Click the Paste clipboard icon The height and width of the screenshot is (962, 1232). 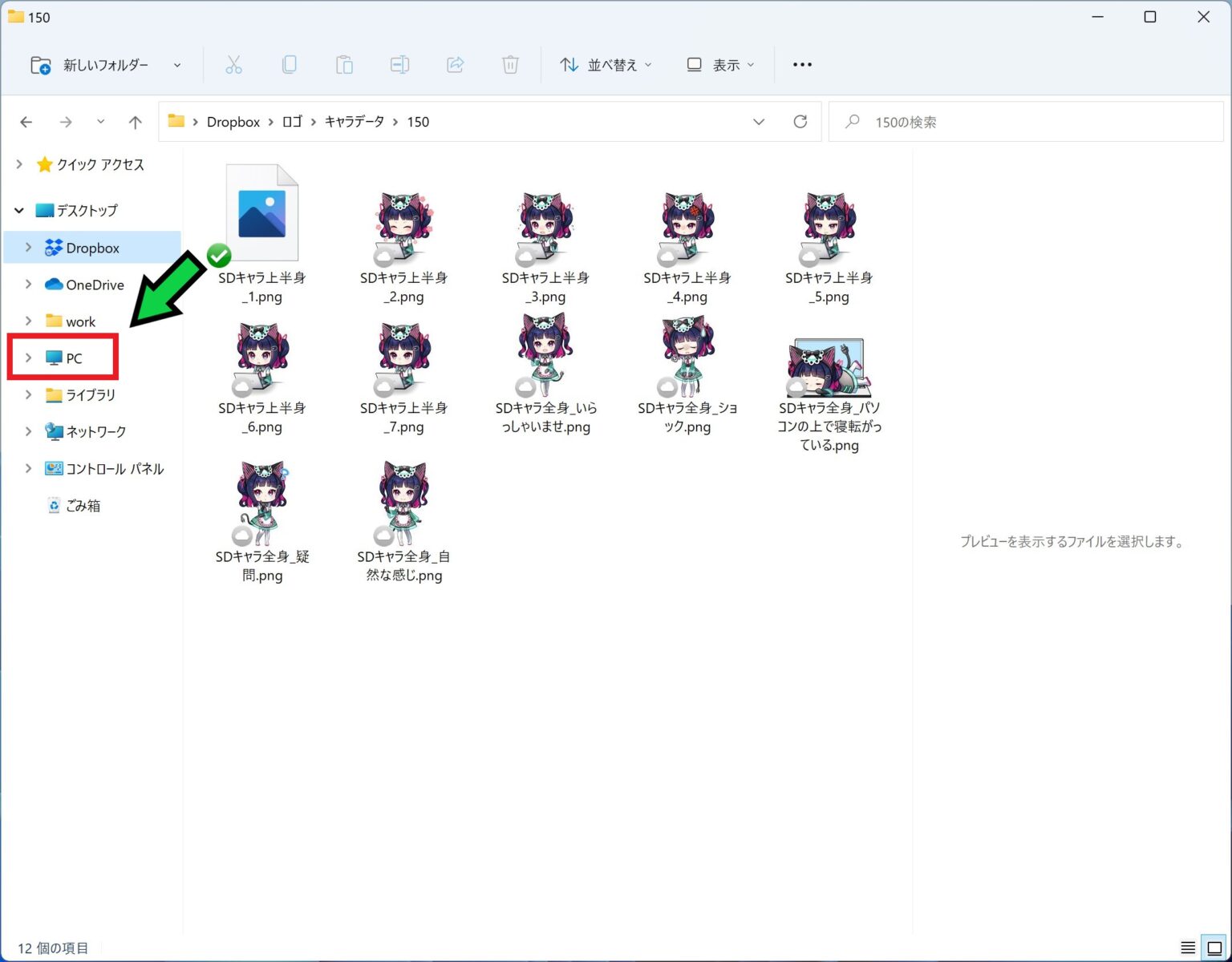[x=344, y=65]
